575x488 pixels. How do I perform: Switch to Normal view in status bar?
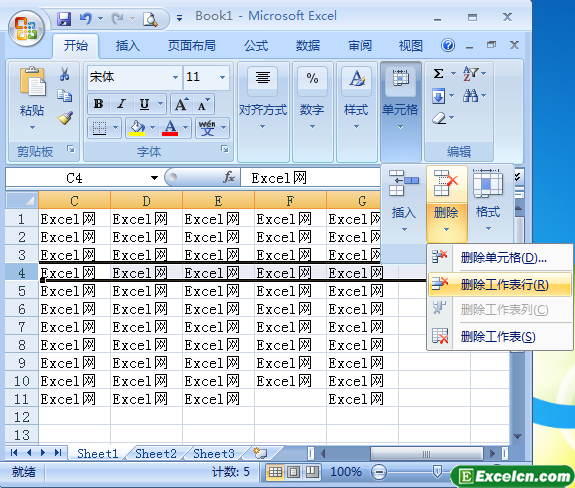pos(275,472)
